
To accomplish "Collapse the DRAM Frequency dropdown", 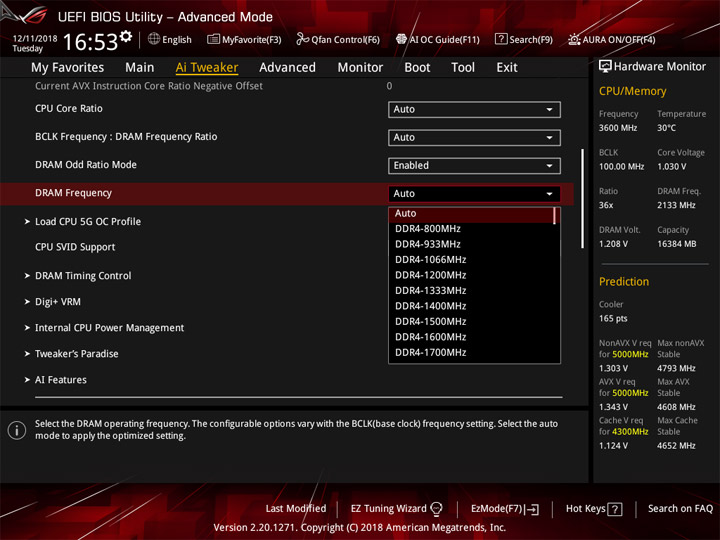I will click(x=474, y=194).
